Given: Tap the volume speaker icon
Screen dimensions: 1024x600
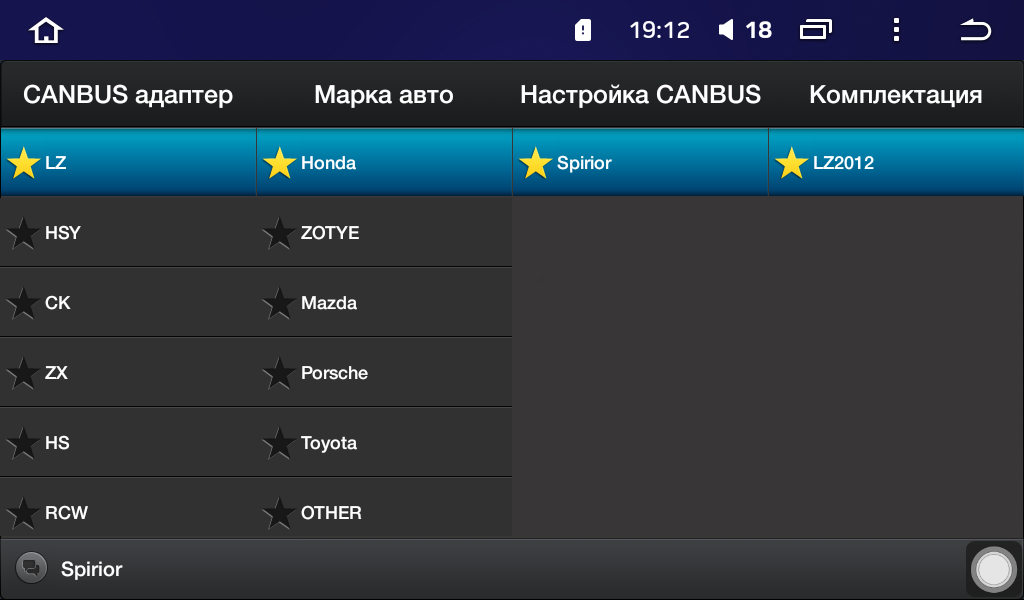Looking at the screenshot, I should pos(726,30).
